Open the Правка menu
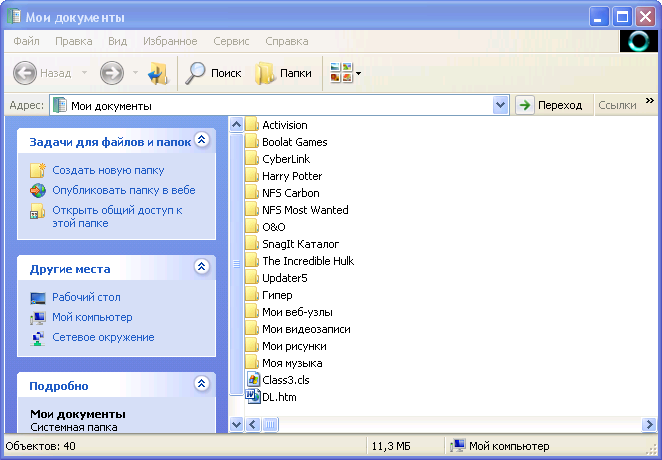 point(73,41)
